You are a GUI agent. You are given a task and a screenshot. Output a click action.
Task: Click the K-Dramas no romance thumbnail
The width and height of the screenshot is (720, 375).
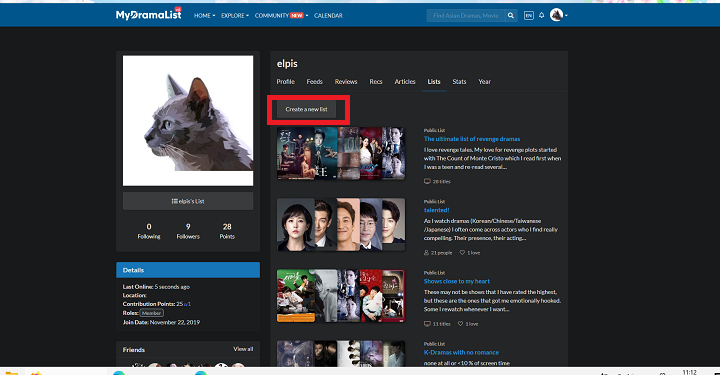[341, 353]
